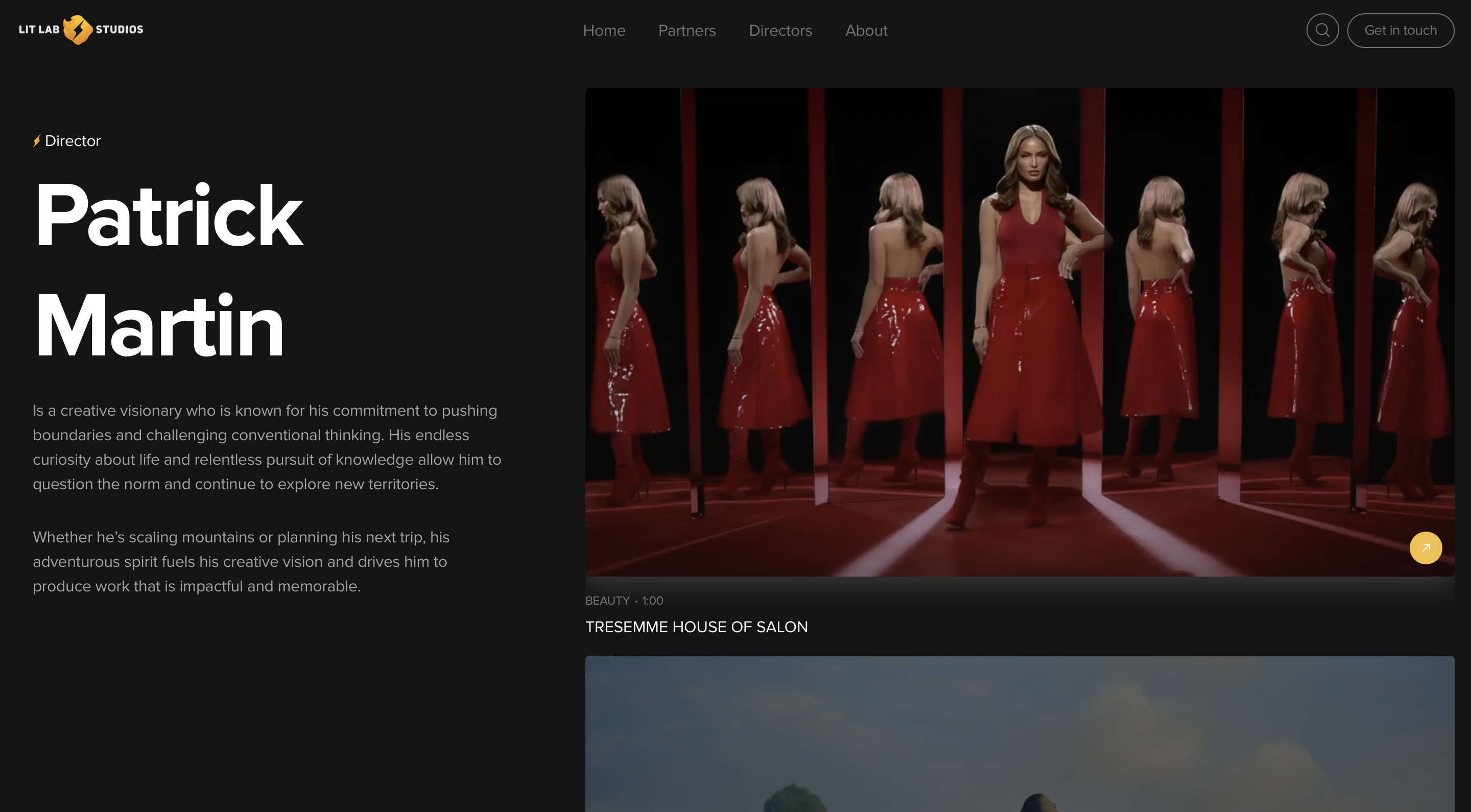Click the yellow arrow icon on Tresemme video
The height and width of the screenshot is (812, 1471).
pyautogui.click(x=1426, y=547)
